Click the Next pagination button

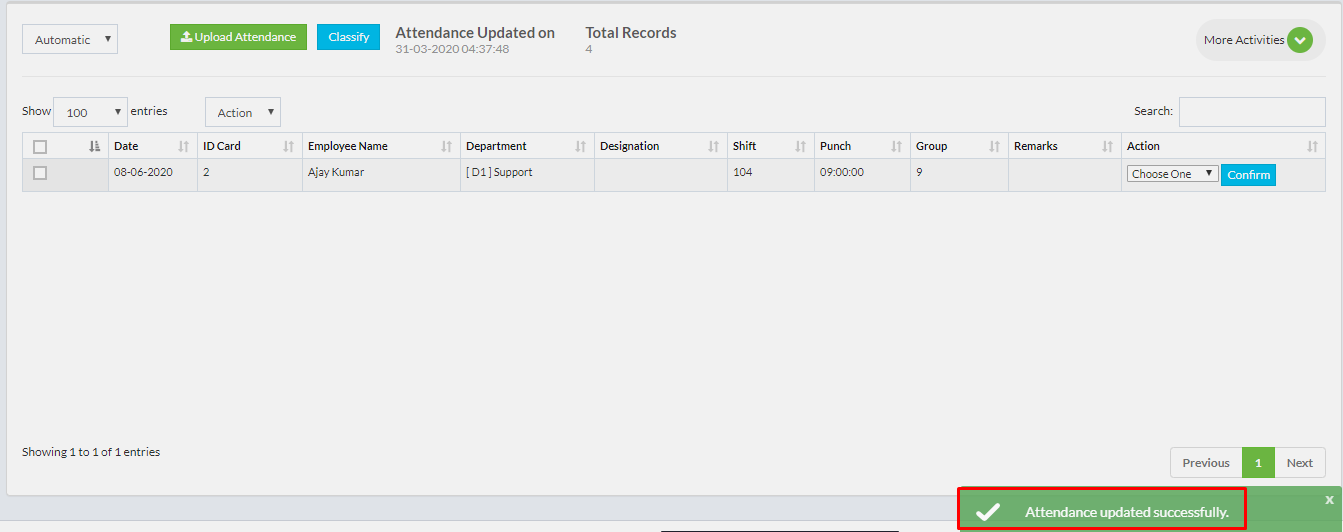click(x=1300, y=463)
